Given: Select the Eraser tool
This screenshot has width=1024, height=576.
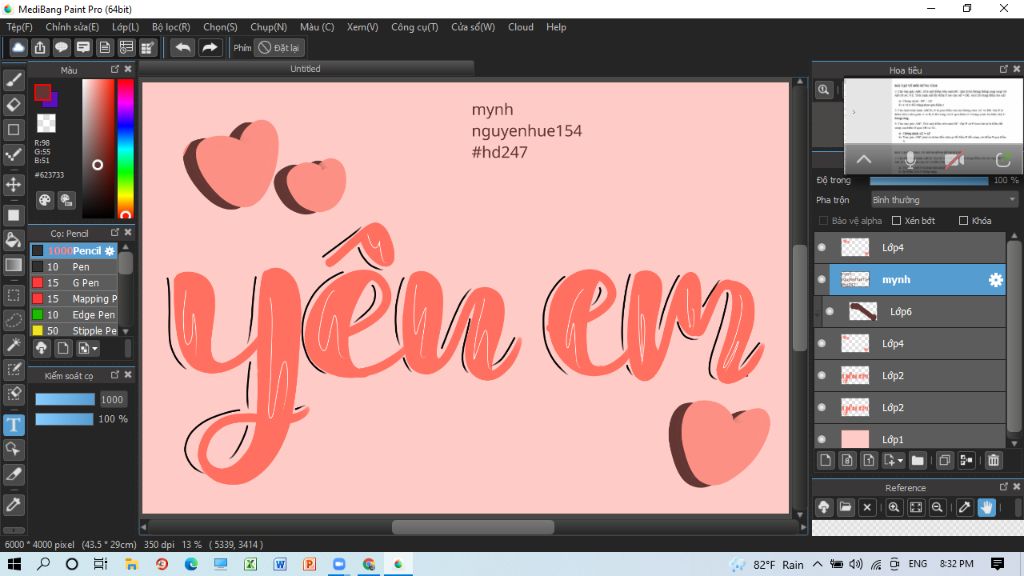Looking at the screenshot, I should tap(14, 104).
